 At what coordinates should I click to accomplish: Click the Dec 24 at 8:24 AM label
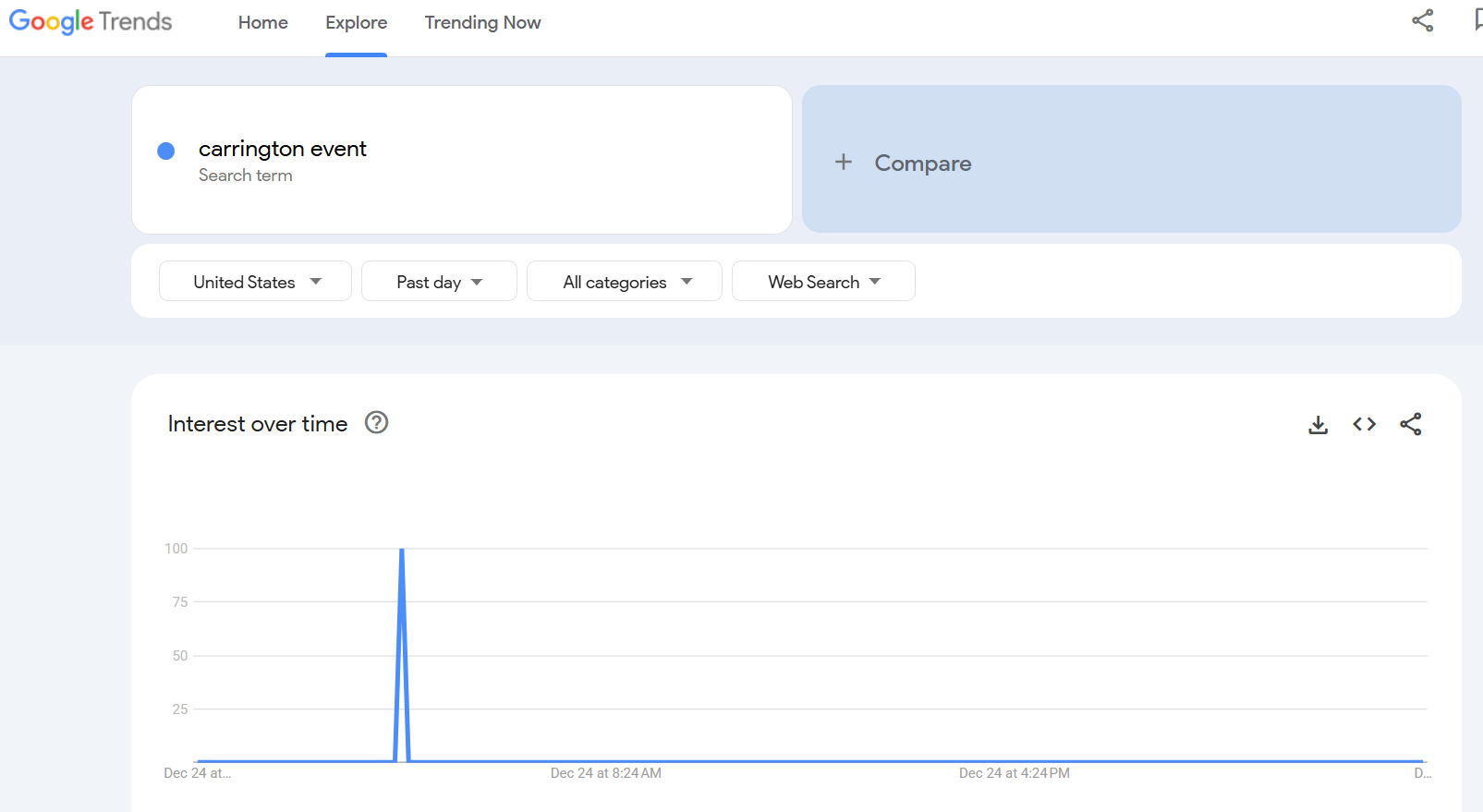click(x=606, y=773)
